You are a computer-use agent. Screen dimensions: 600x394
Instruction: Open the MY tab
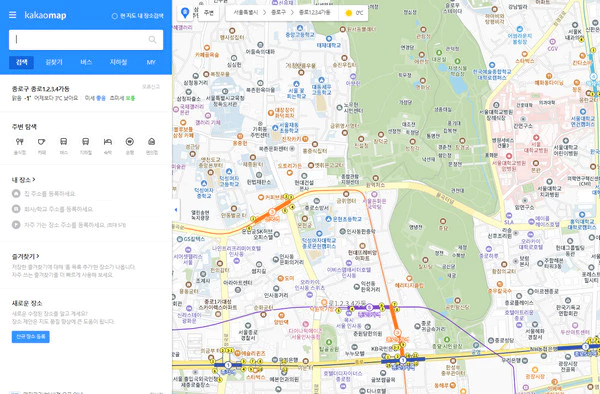point(151,62)
